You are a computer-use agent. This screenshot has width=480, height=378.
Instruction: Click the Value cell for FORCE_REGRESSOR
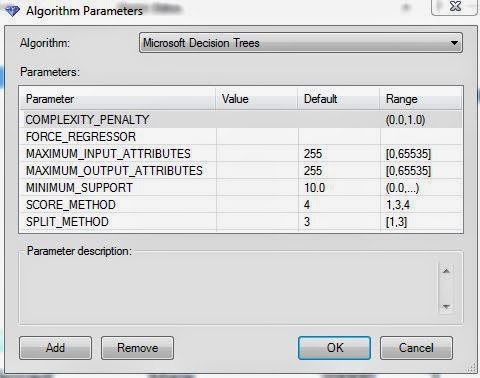257,137
